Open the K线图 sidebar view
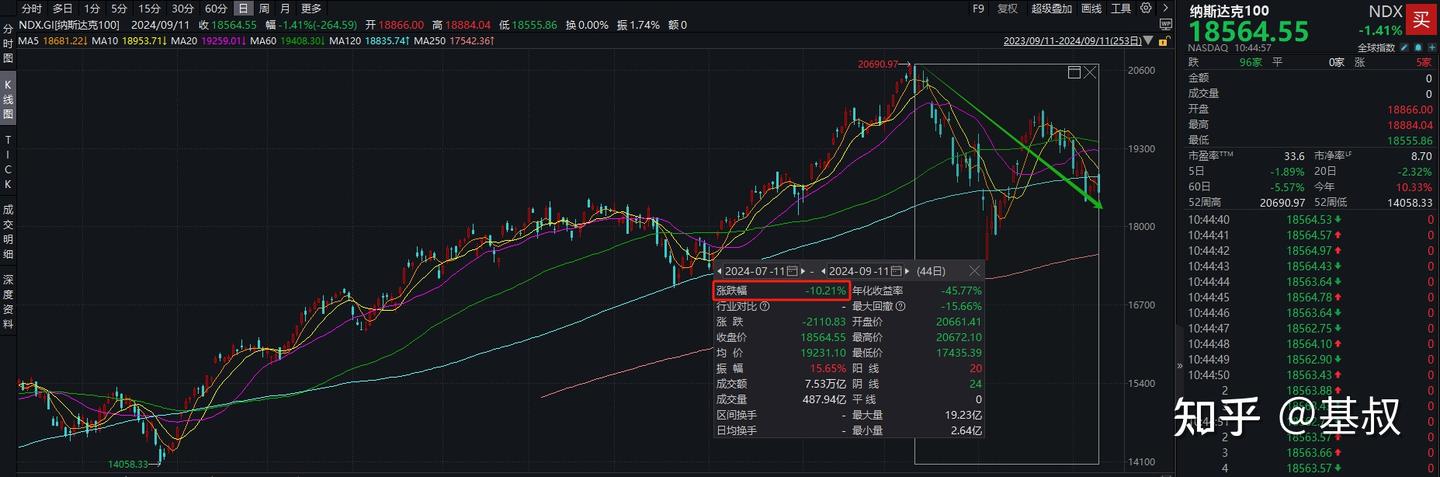The height and width of the screenshot is (477, 1440). tap(8, 100)
